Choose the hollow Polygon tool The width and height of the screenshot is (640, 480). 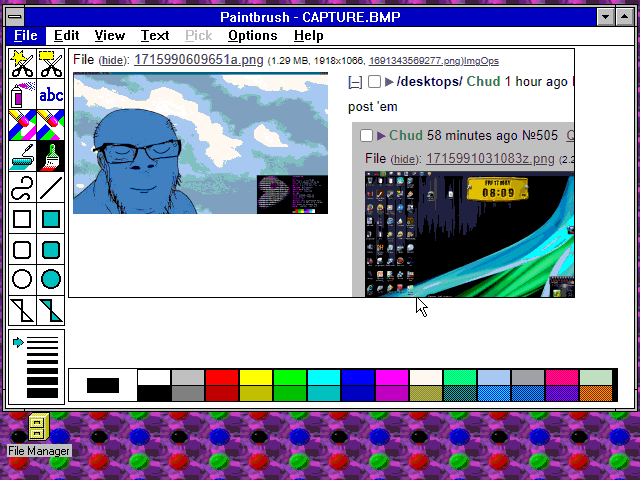(22, 310)
